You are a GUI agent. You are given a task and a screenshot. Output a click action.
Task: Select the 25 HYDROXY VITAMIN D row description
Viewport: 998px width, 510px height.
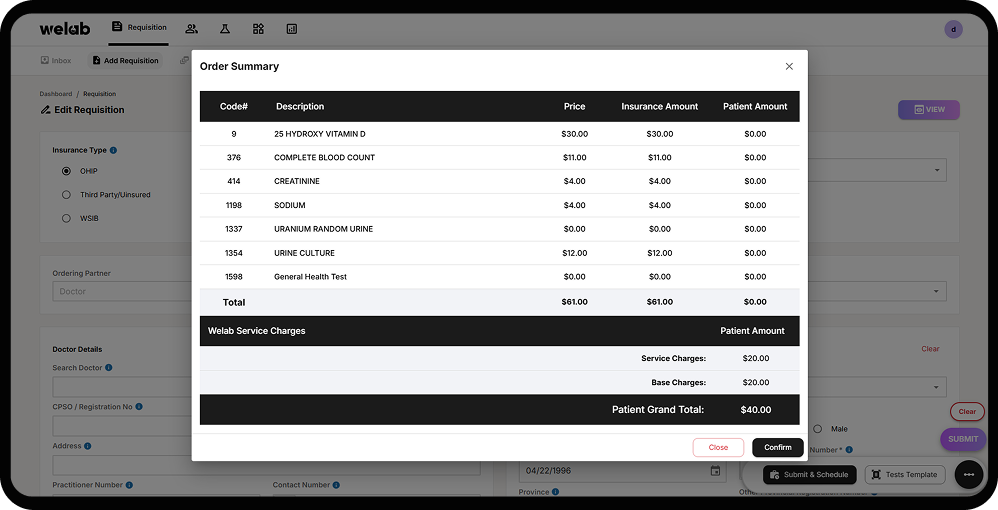pyautogui.click(x=320, y=134)
